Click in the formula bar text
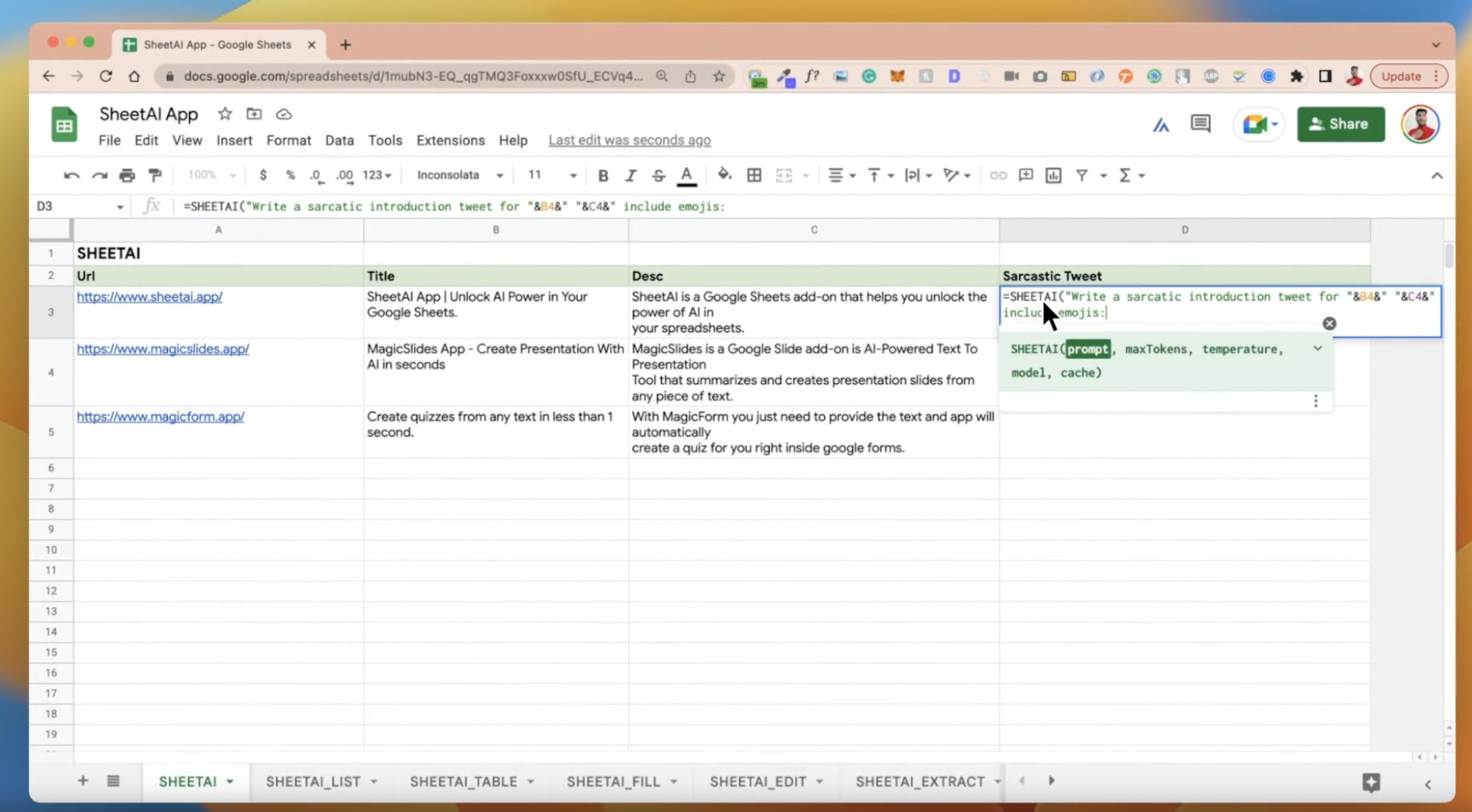Image resolution: width=1472 pixels, height=812 pixels. 454,206
